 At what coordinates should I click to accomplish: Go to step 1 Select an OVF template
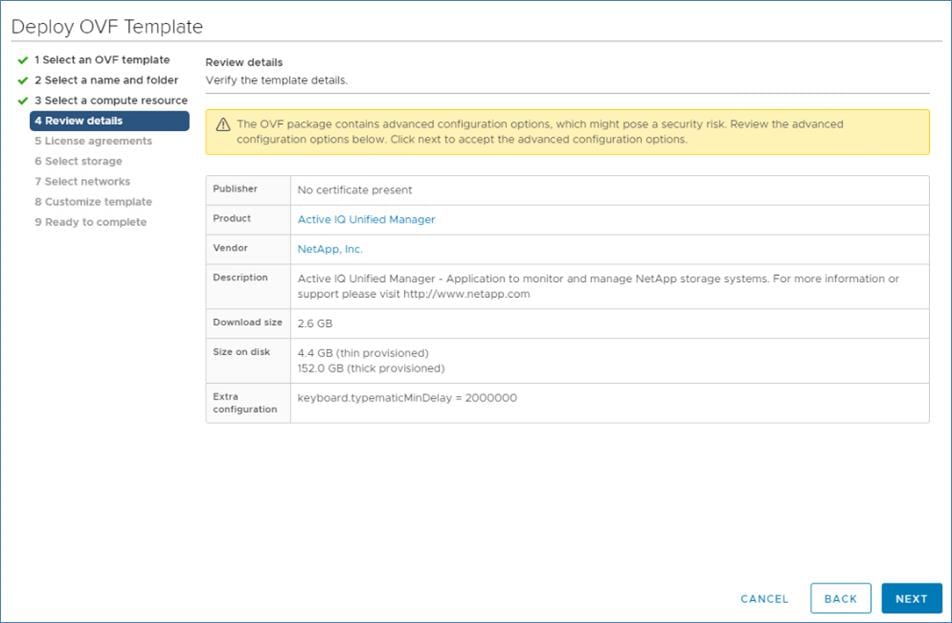(102, 60)
